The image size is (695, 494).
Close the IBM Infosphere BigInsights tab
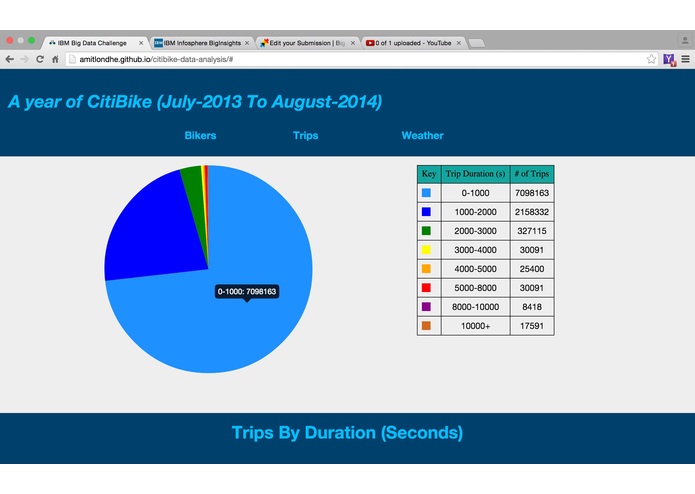tap(247, 43)
